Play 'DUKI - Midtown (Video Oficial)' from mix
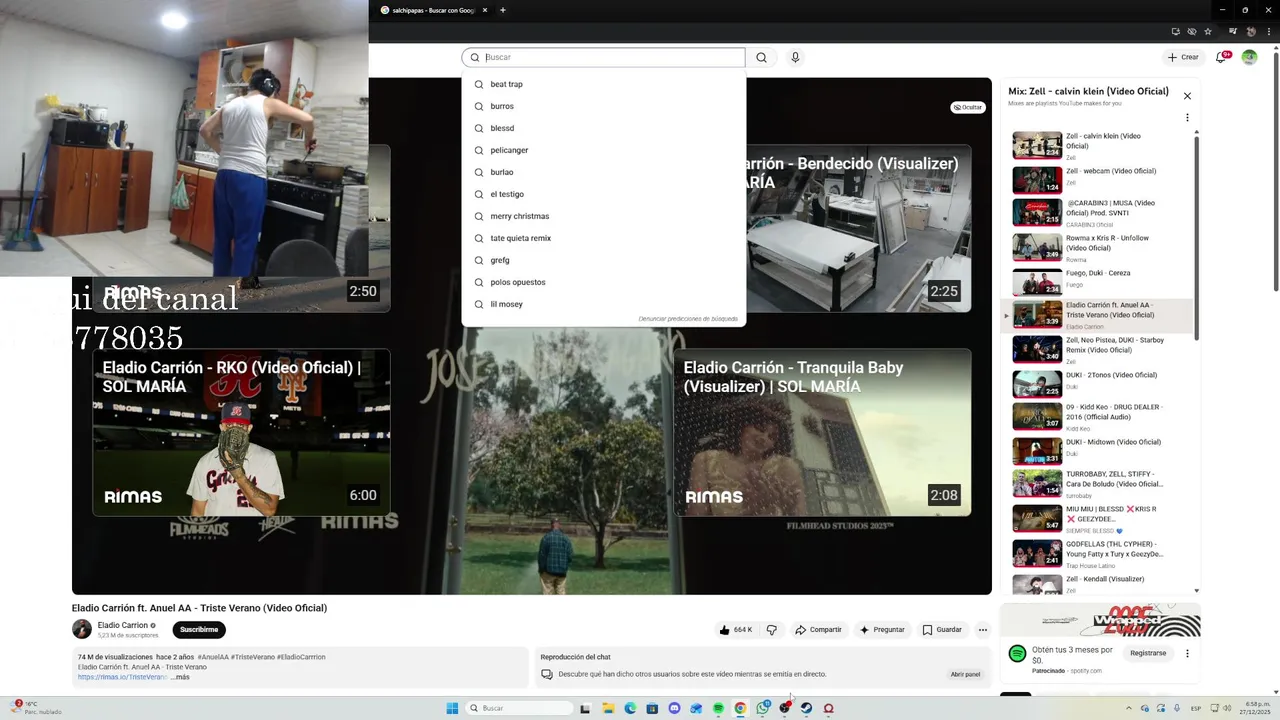This screenshot has width=1280, height=720. (x=1098, y=451)
